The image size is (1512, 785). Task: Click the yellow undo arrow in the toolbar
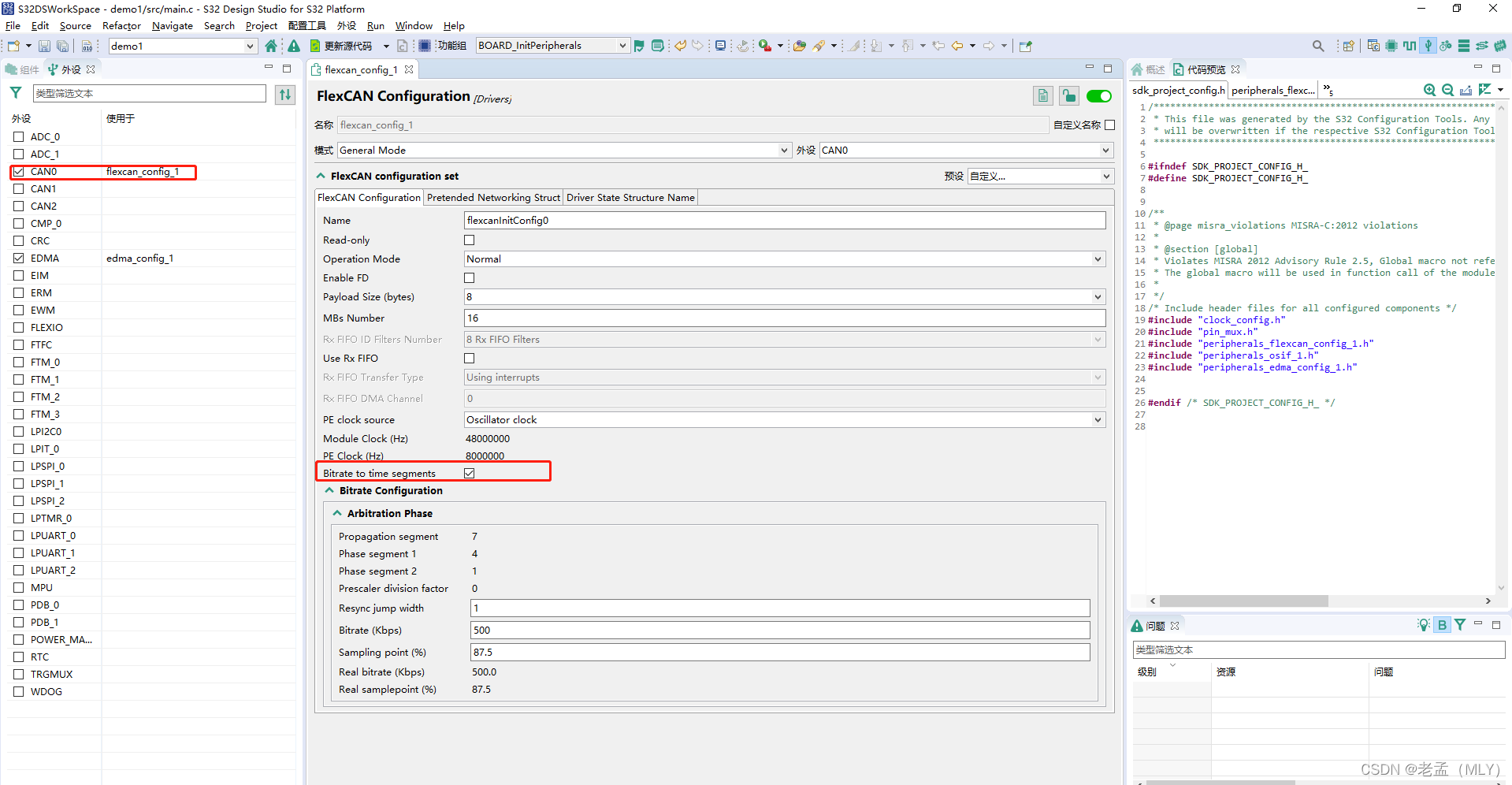point(680,46)
